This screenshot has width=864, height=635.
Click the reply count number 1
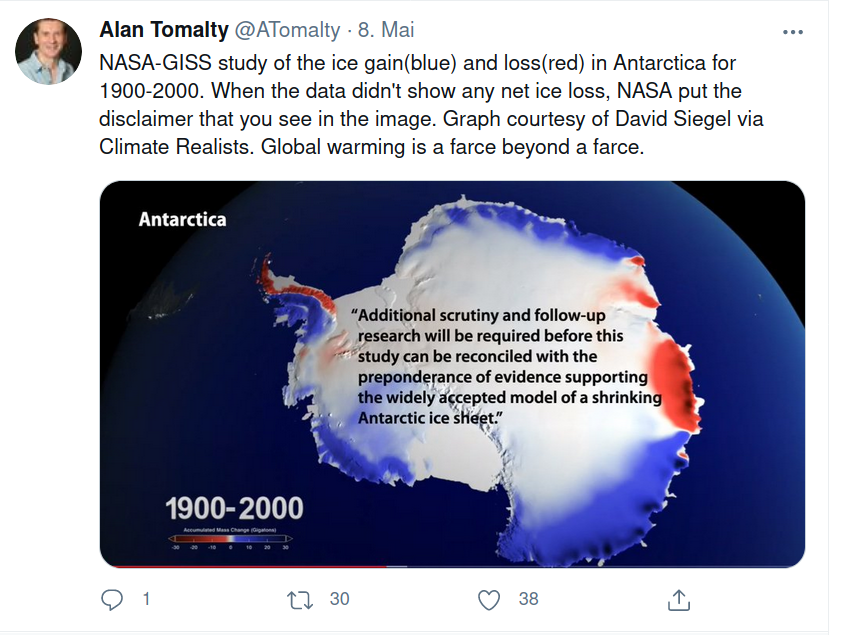click(146, 599)
